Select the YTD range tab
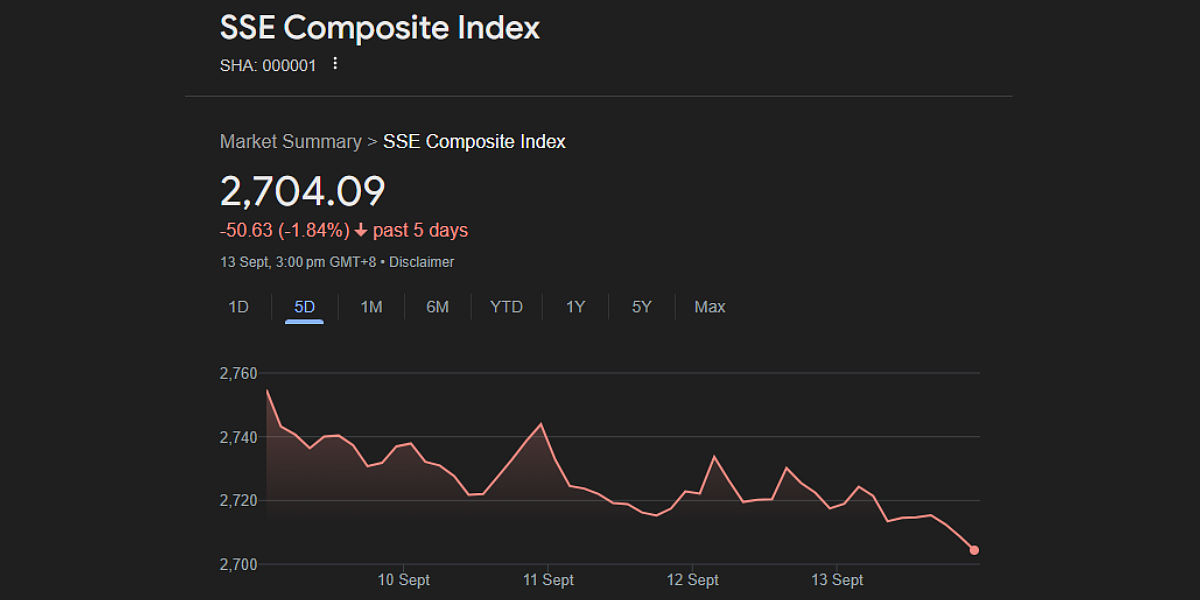The width and height of the screenshot is (1200, 600). 506,307
